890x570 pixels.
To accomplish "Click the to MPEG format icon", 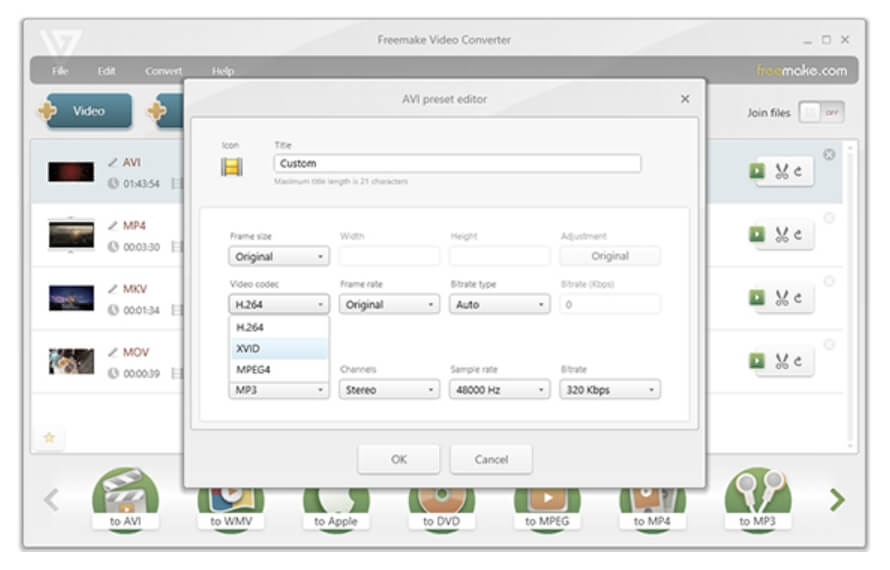I will coord(547,508).
